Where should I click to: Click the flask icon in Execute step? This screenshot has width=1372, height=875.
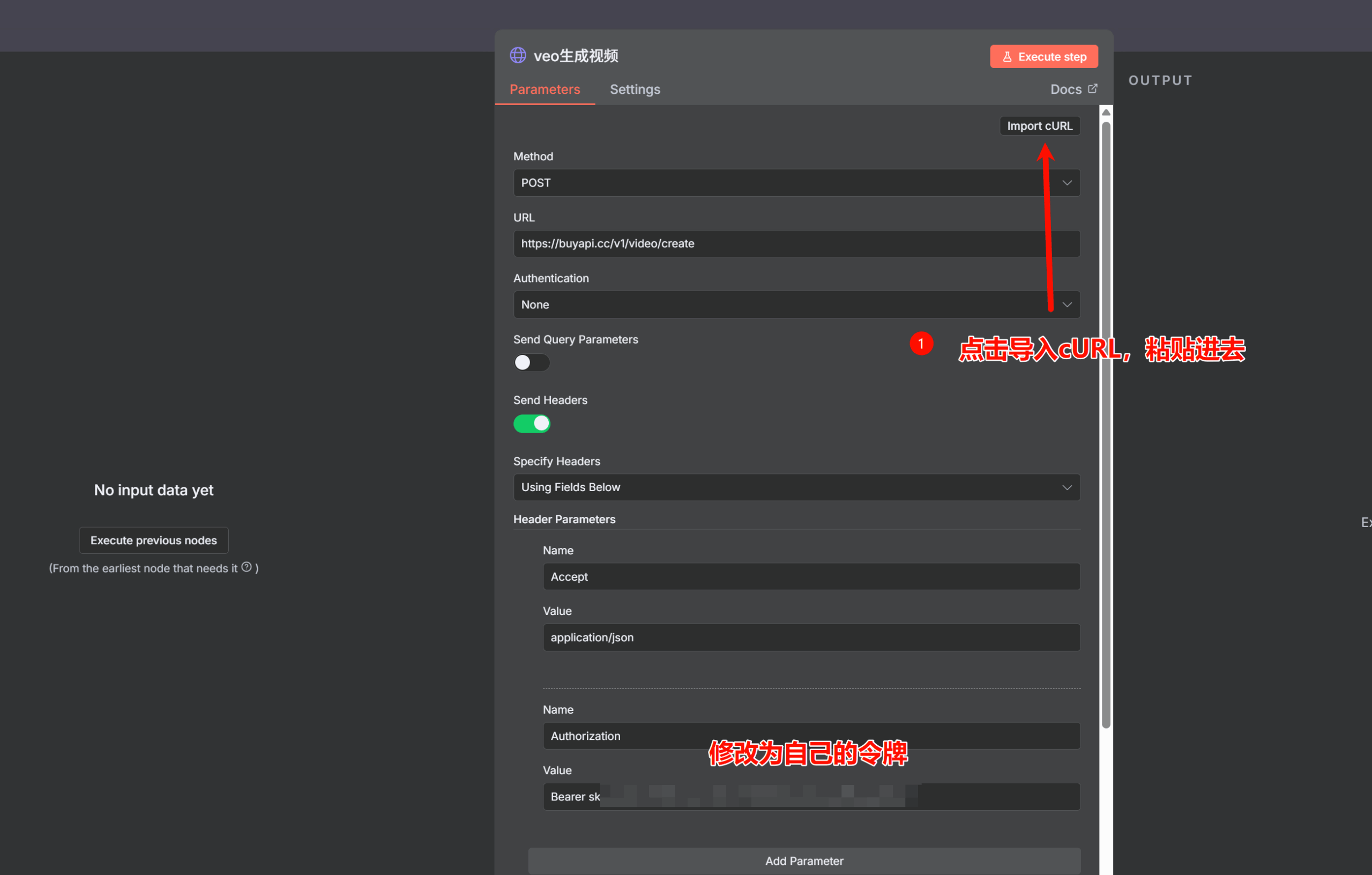1007,56
